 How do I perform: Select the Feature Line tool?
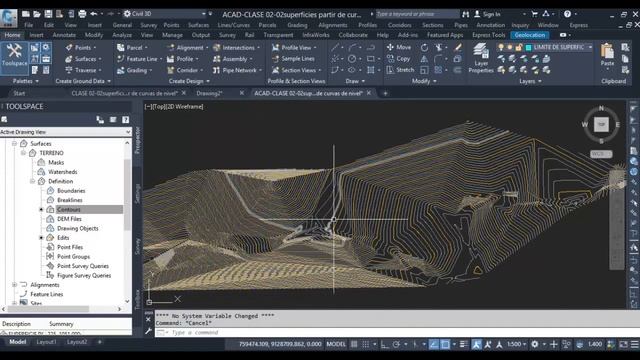pyautogui.click(x=139, y=59)
